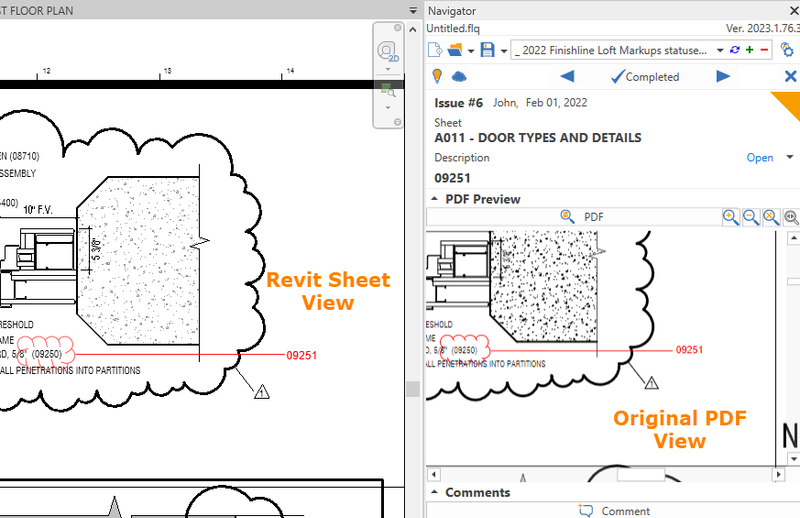Collapse the Comments section
The width and height of the screenshot is (800, 518).
click(x=434, y=492)
